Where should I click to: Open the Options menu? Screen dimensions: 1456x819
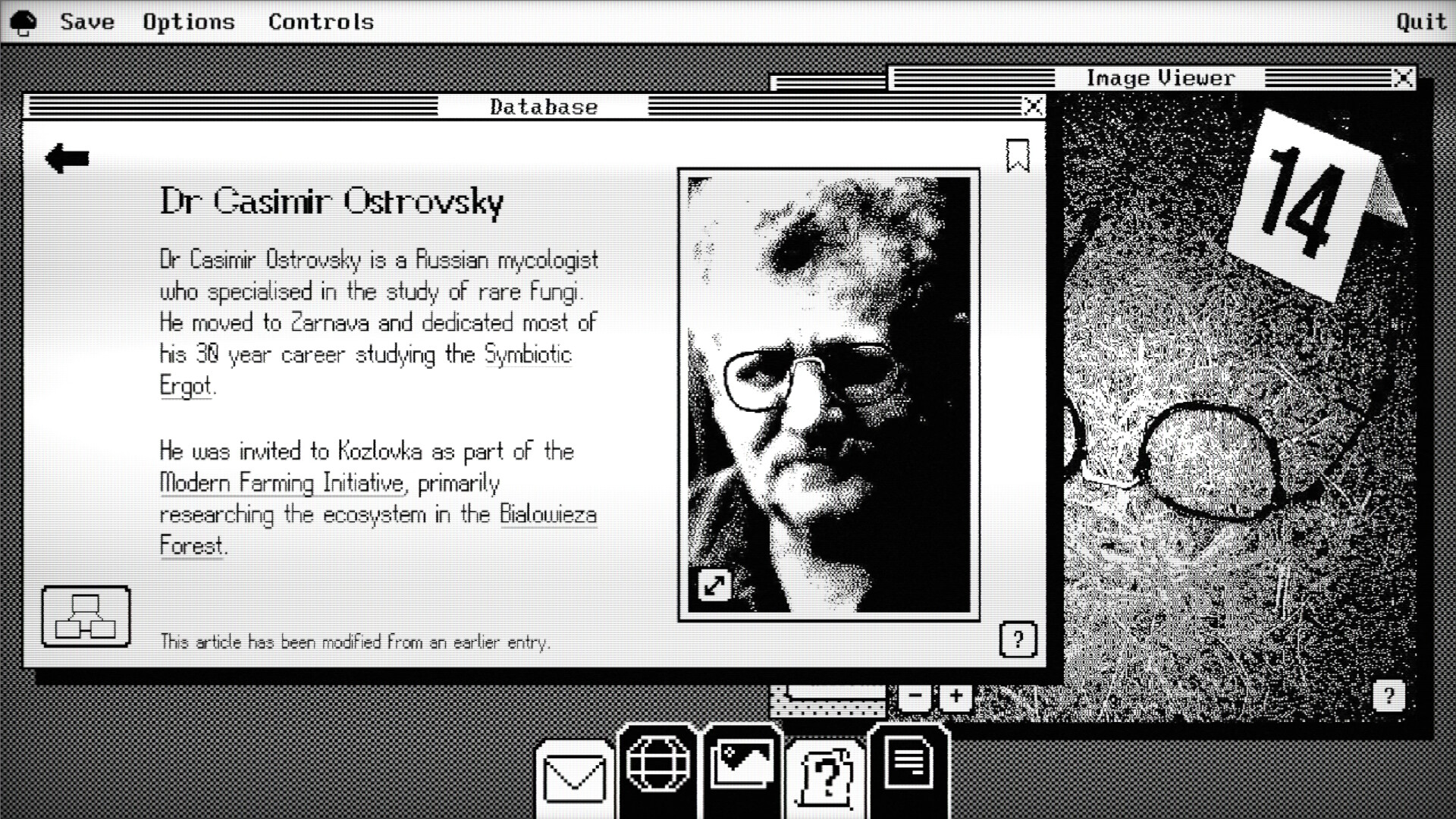pos(189,21)
